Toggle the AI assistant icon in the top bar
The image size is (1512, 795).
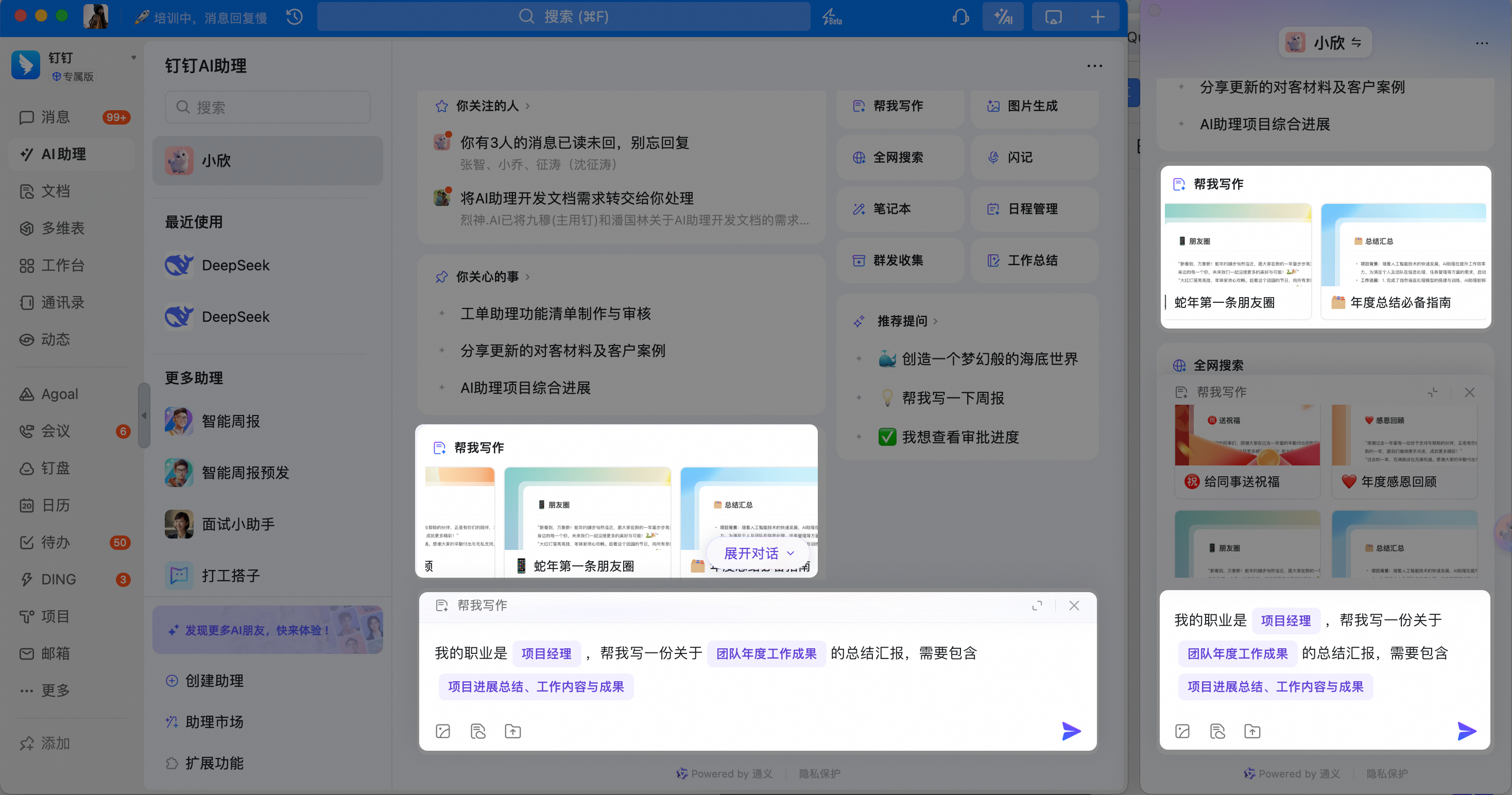tap(1003, 17)
